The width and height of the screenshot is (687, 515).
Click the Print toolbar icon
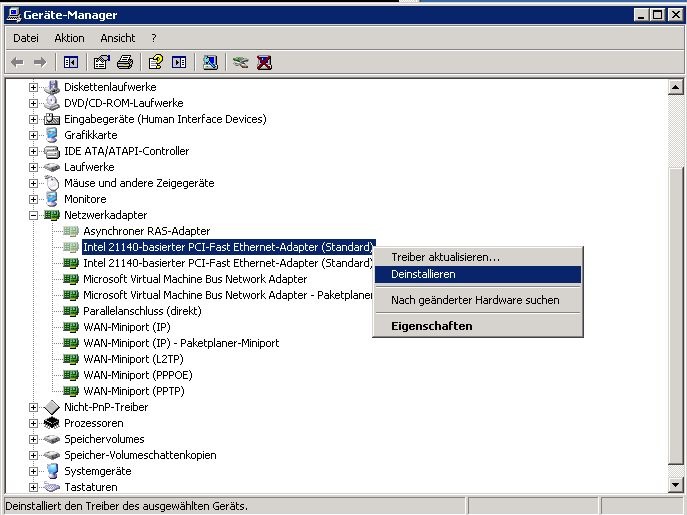[x=125, y=62]
